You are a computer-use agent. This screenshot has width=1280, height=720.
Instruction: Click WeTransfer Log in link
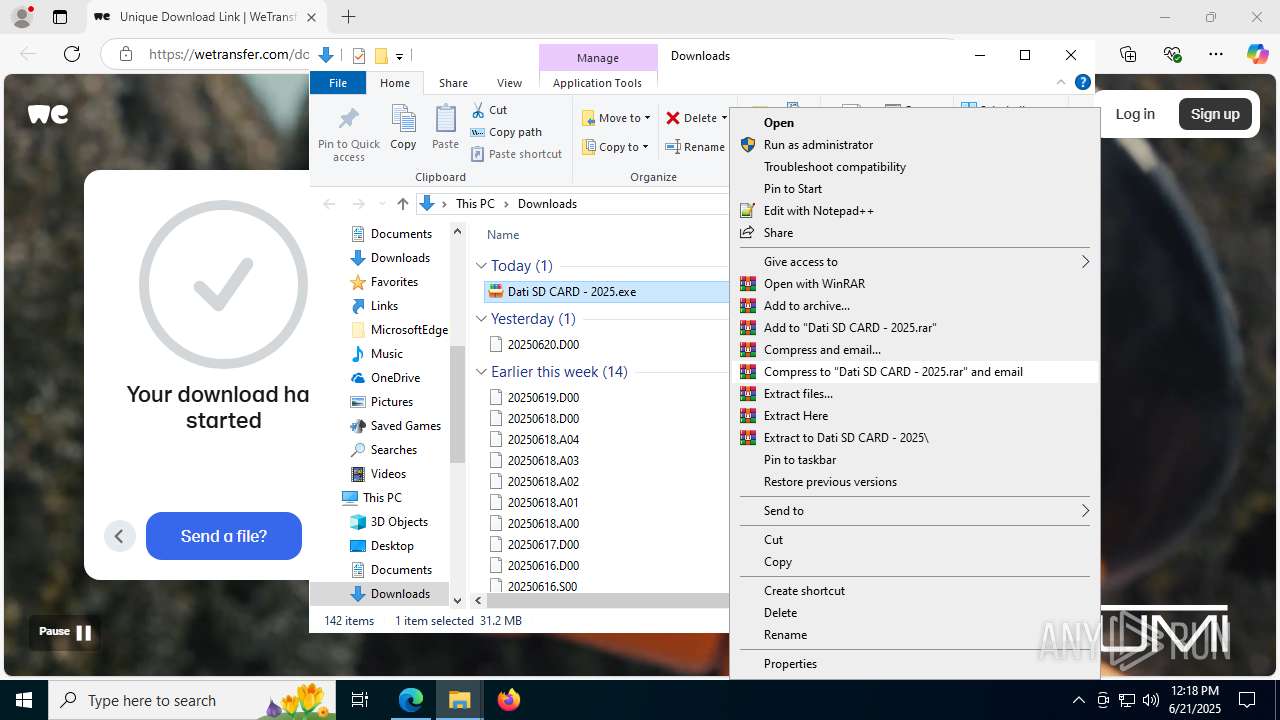point(1135,114)
